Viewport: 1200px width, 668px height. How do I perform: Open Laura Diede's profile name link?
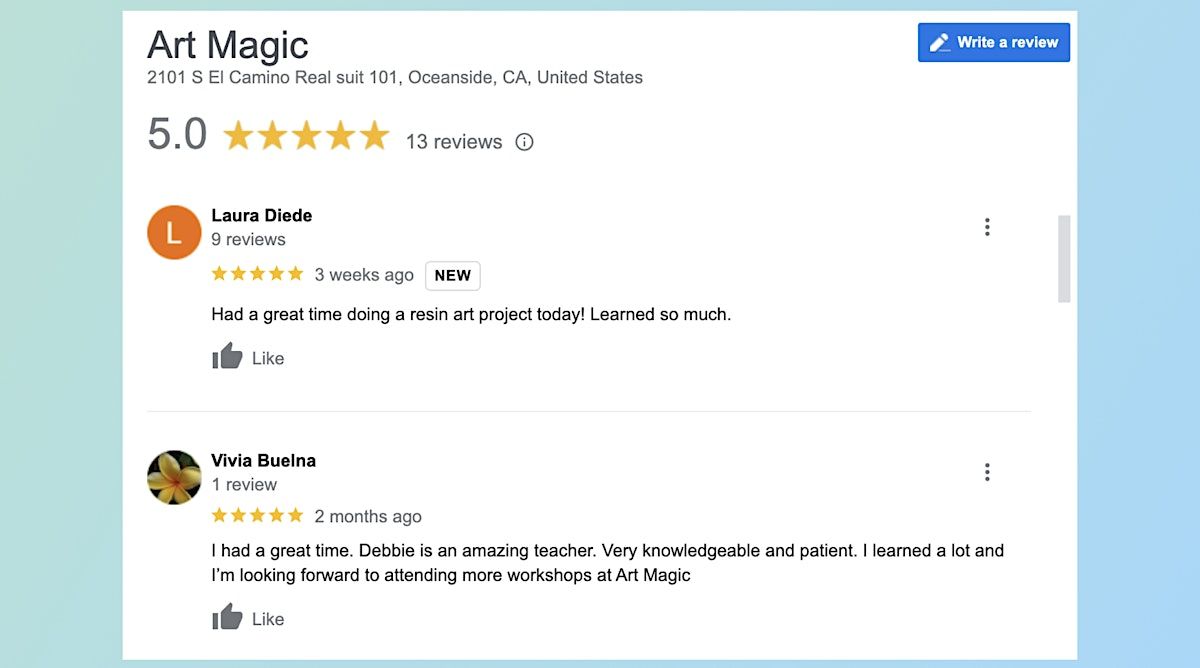(262, 215)
